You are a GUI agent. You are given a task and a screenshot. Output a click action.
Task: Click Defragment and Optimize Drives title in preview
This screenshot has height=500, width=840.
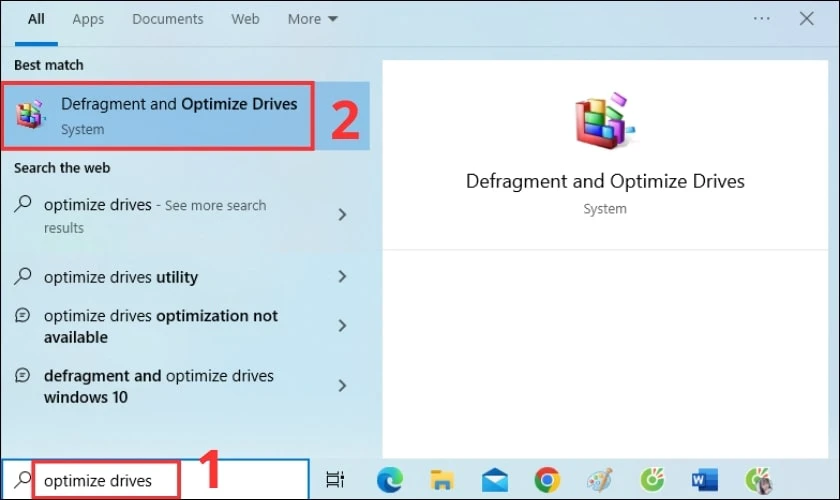pyautogui.click(x=605, y=181)
